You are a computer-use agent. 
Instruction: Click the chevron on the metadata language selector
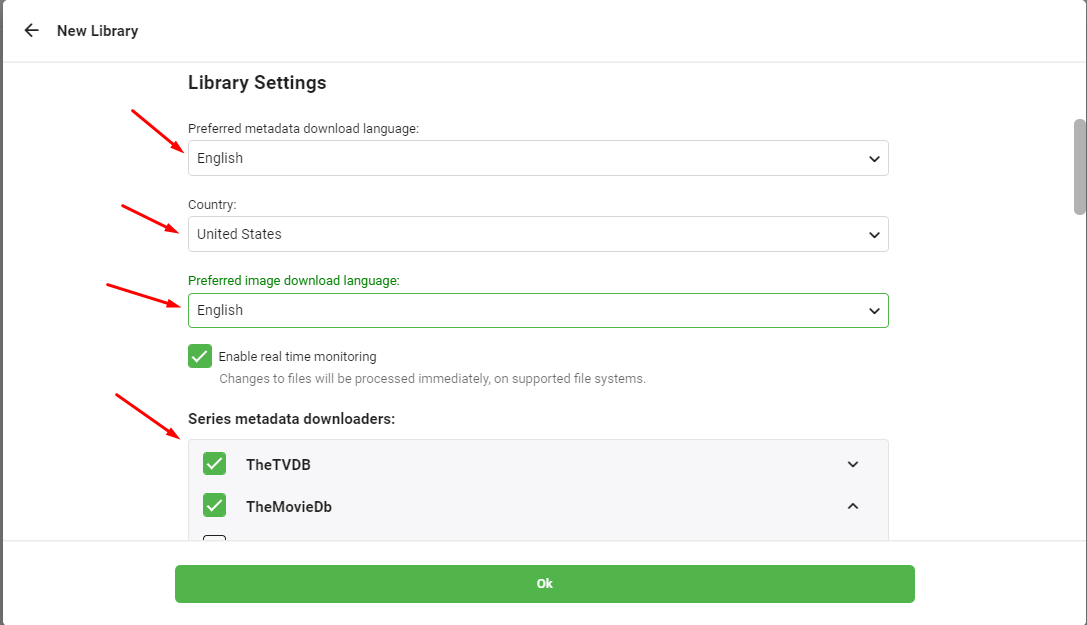pos(873,158)
